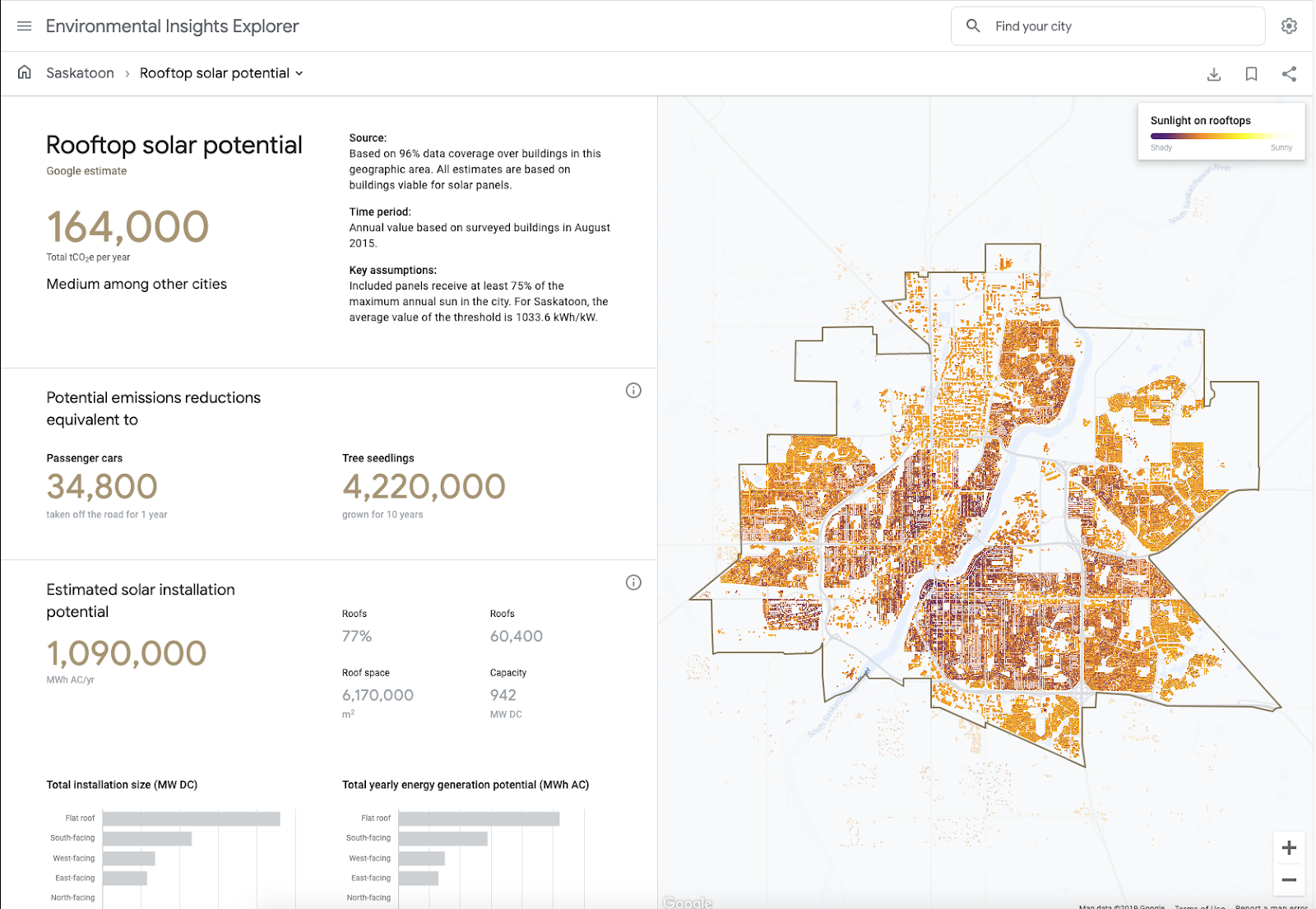1316x909 pixels.
Task: Click the Environmental Insights Explorer title
Action: pyautogui.click(x=172, y=26)
